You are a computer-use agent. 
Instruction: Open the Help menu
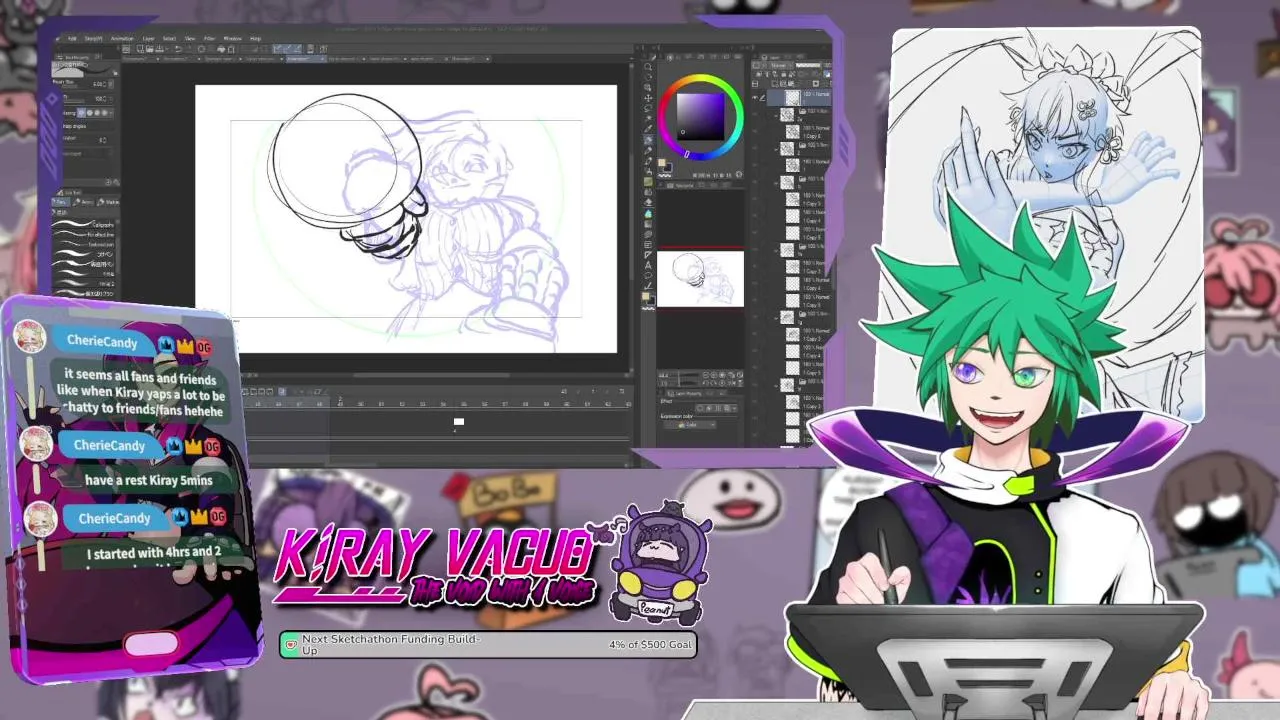255,38
